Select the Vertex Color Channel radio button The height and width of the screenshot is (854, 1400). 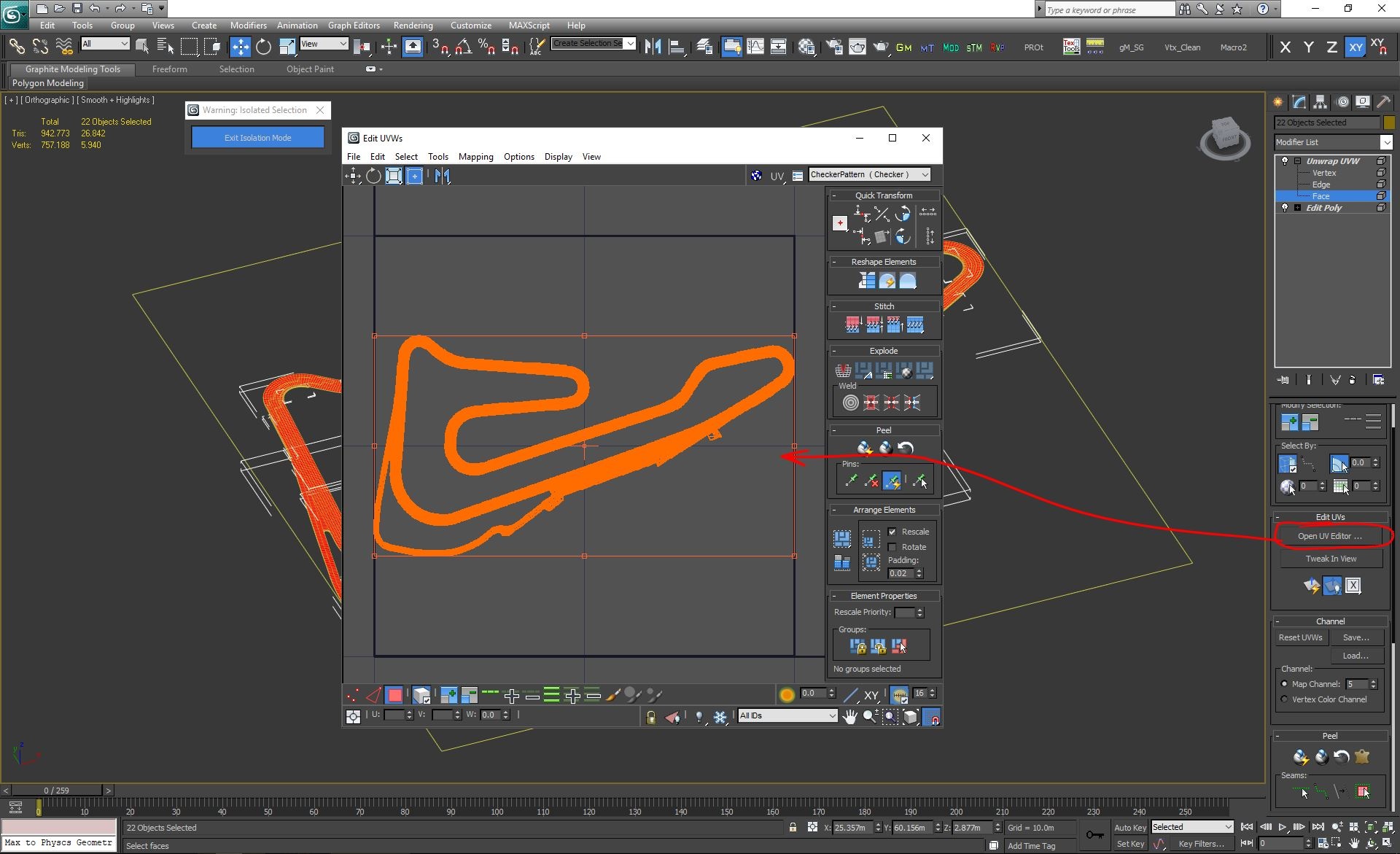pos(1284,699)
